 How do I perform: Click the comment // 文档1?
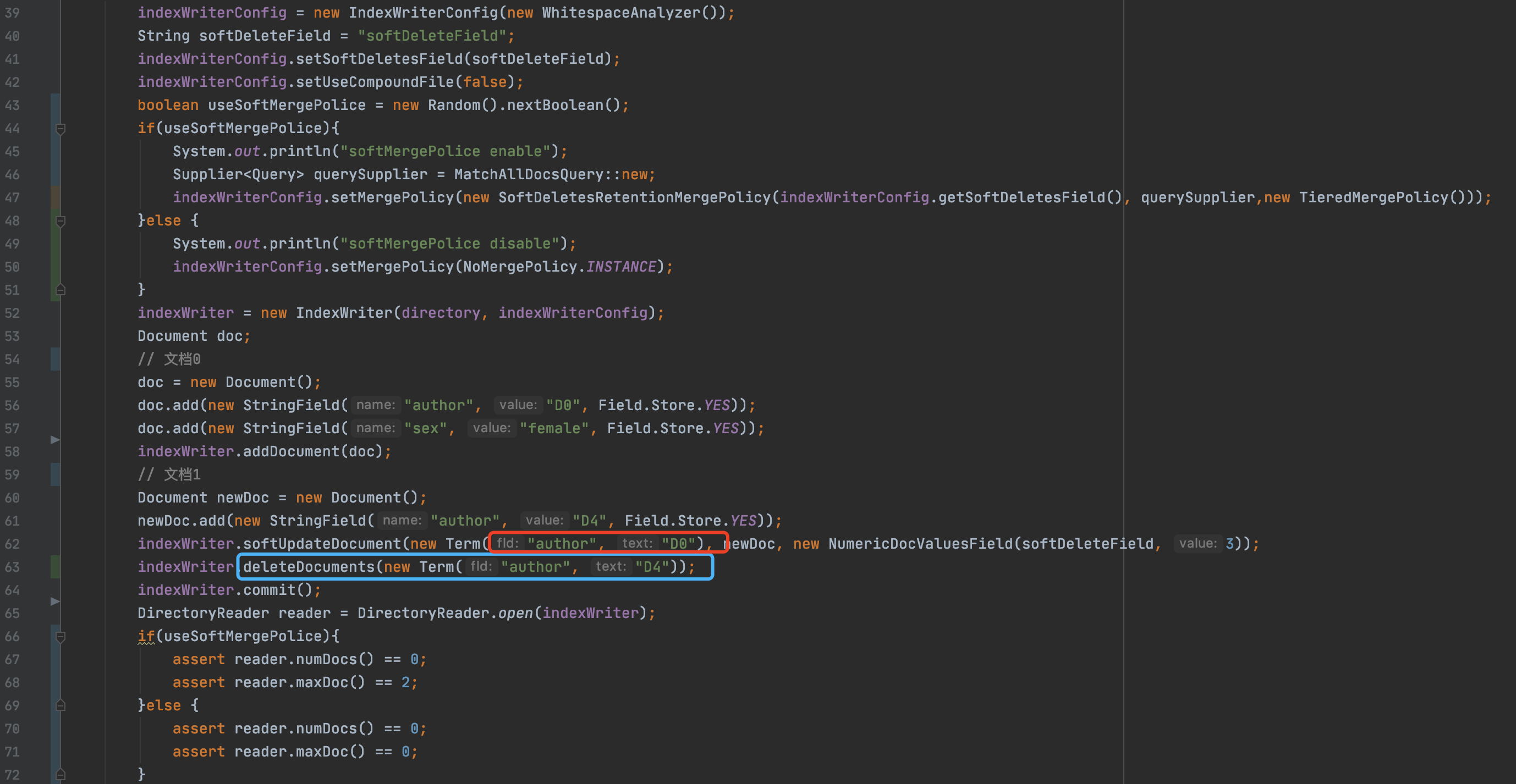coord(169,474)
